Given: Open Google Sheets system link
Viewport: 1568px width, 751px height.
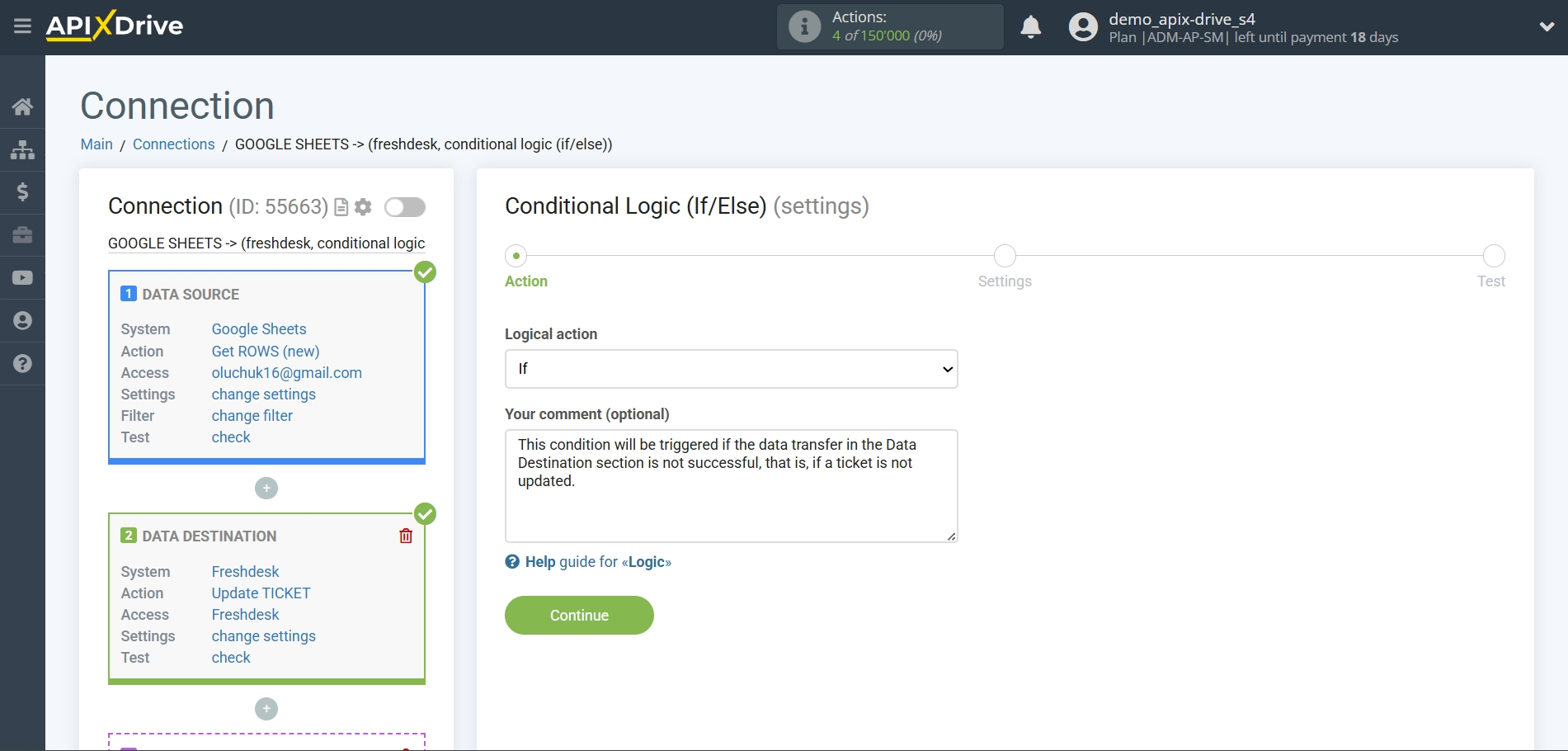Looking at the screenshot, I should point(259,329).
